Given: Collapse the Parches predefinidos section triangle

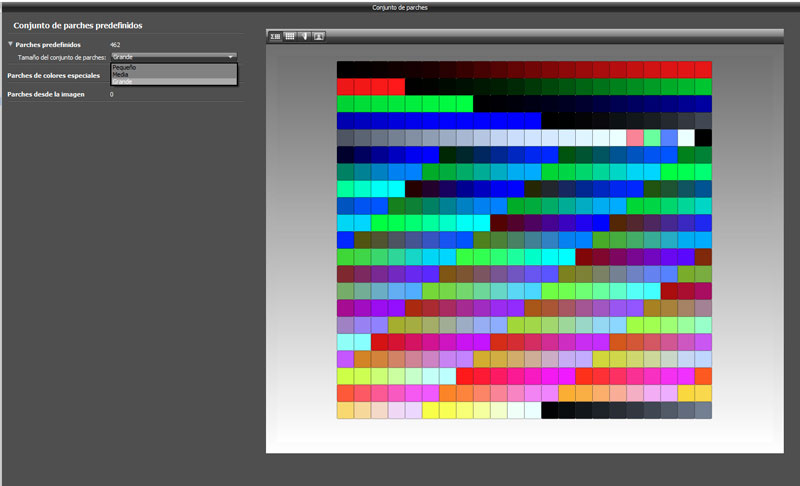Looking at the screenshot, I should coord(10,45).
